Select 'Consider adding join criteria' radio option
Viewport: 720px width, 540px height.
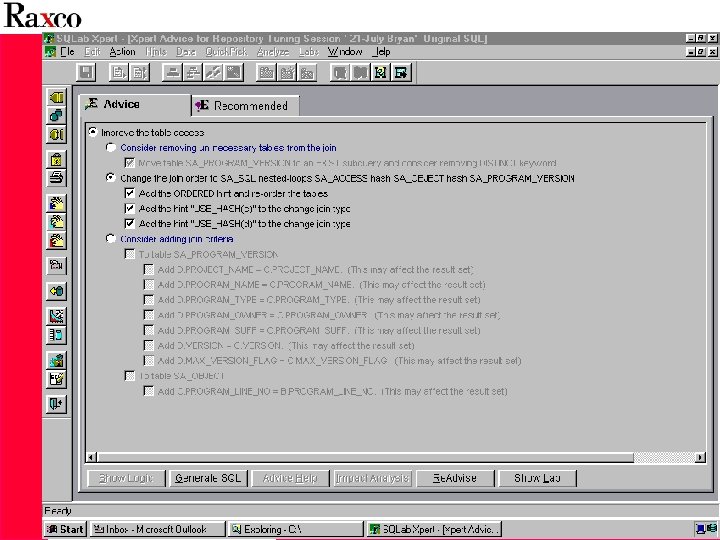coord(111,238)
